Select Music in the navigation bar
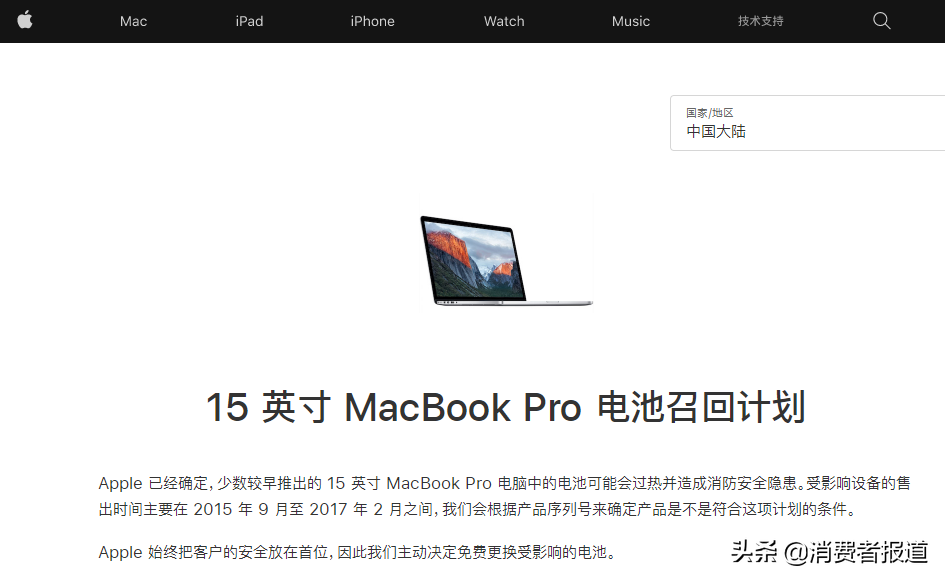Screen dimensions: 945x581 click(631, 21)
